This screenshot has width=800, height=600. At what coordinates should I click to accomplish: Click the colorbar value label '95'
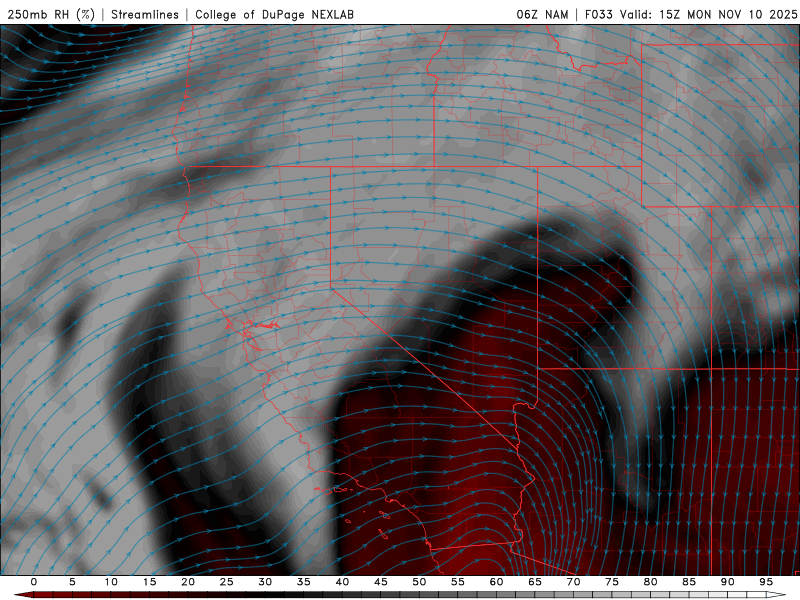tap(766, 582)
